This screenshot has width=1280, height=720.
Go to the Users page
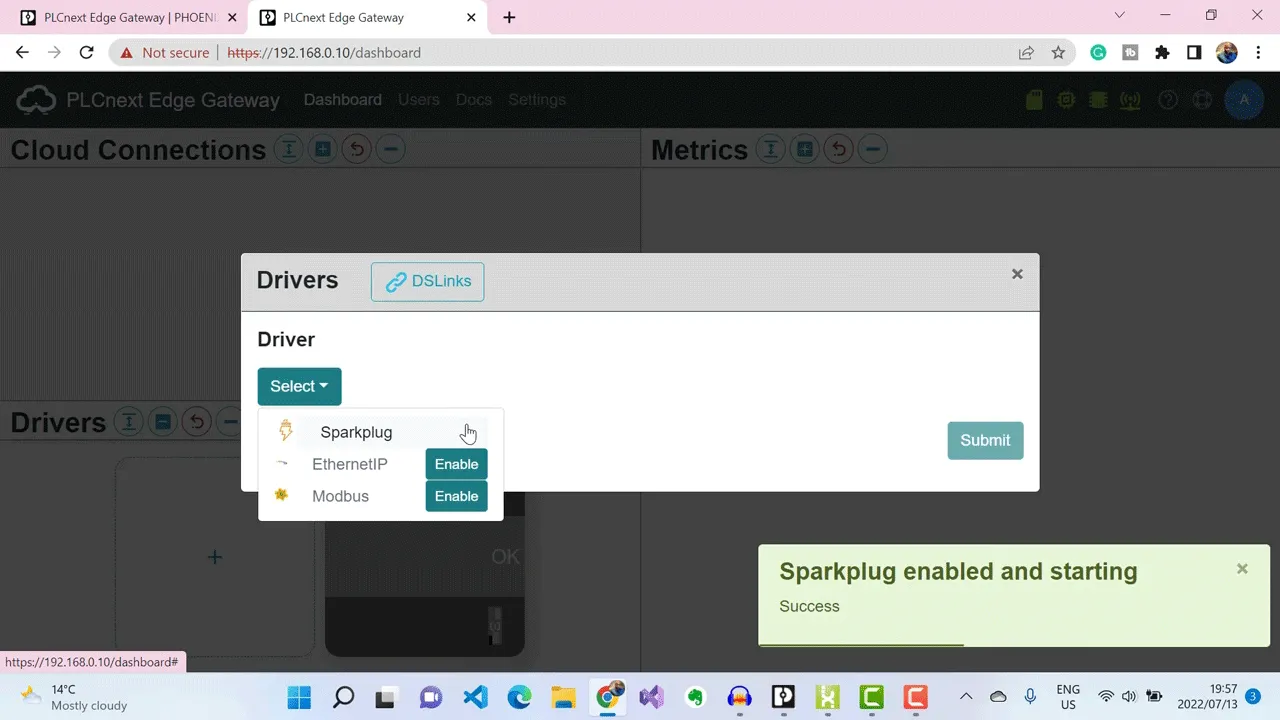tap(419, 100)
